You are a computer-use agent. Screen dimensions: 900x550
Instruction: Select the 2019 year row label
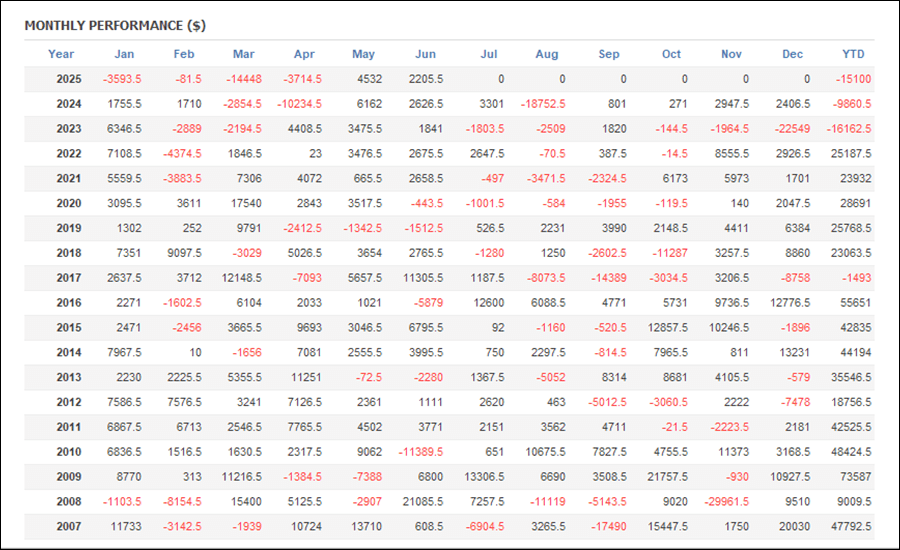tap(69, 228)
